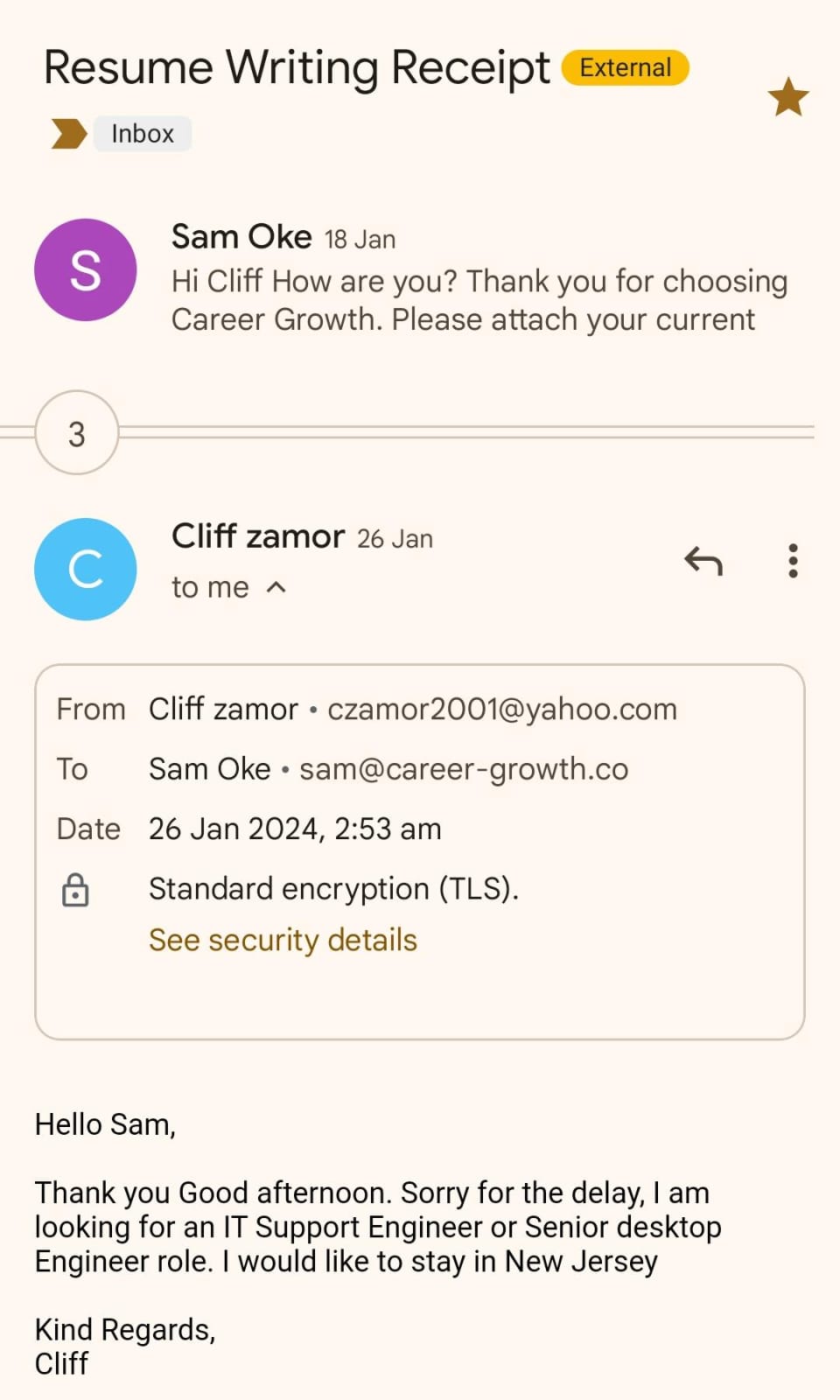
Task: Click the External badge next to subject
Action: [625, 68]
